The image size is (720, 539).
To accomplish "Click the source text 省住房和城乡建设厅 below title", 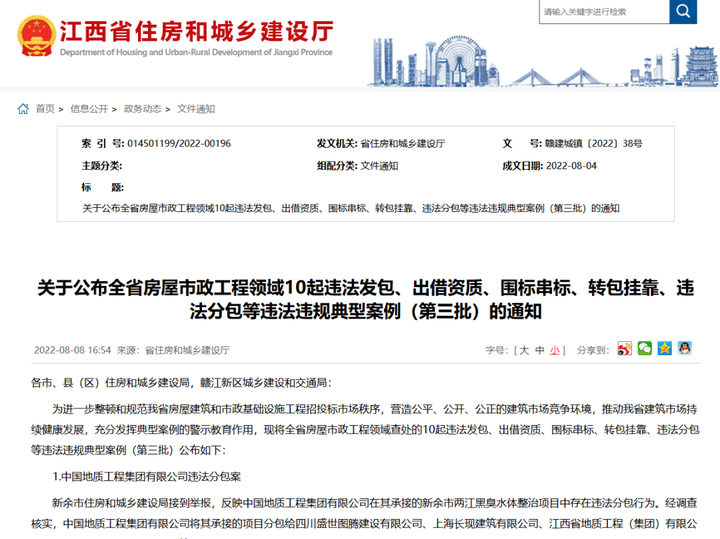I will (187, 350).
